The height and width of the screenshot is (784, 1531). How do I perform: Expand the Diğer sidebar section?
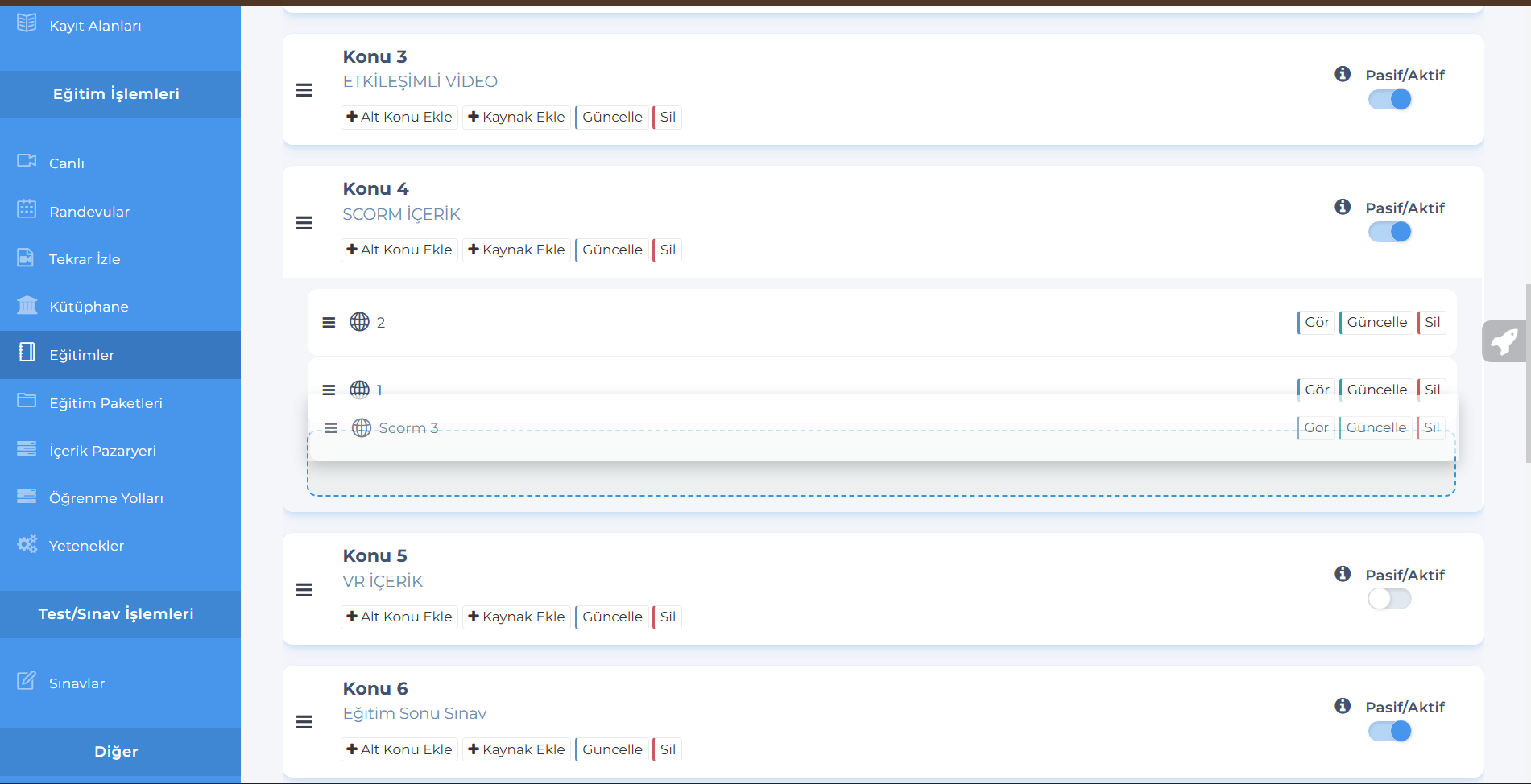tap(117, 752)
